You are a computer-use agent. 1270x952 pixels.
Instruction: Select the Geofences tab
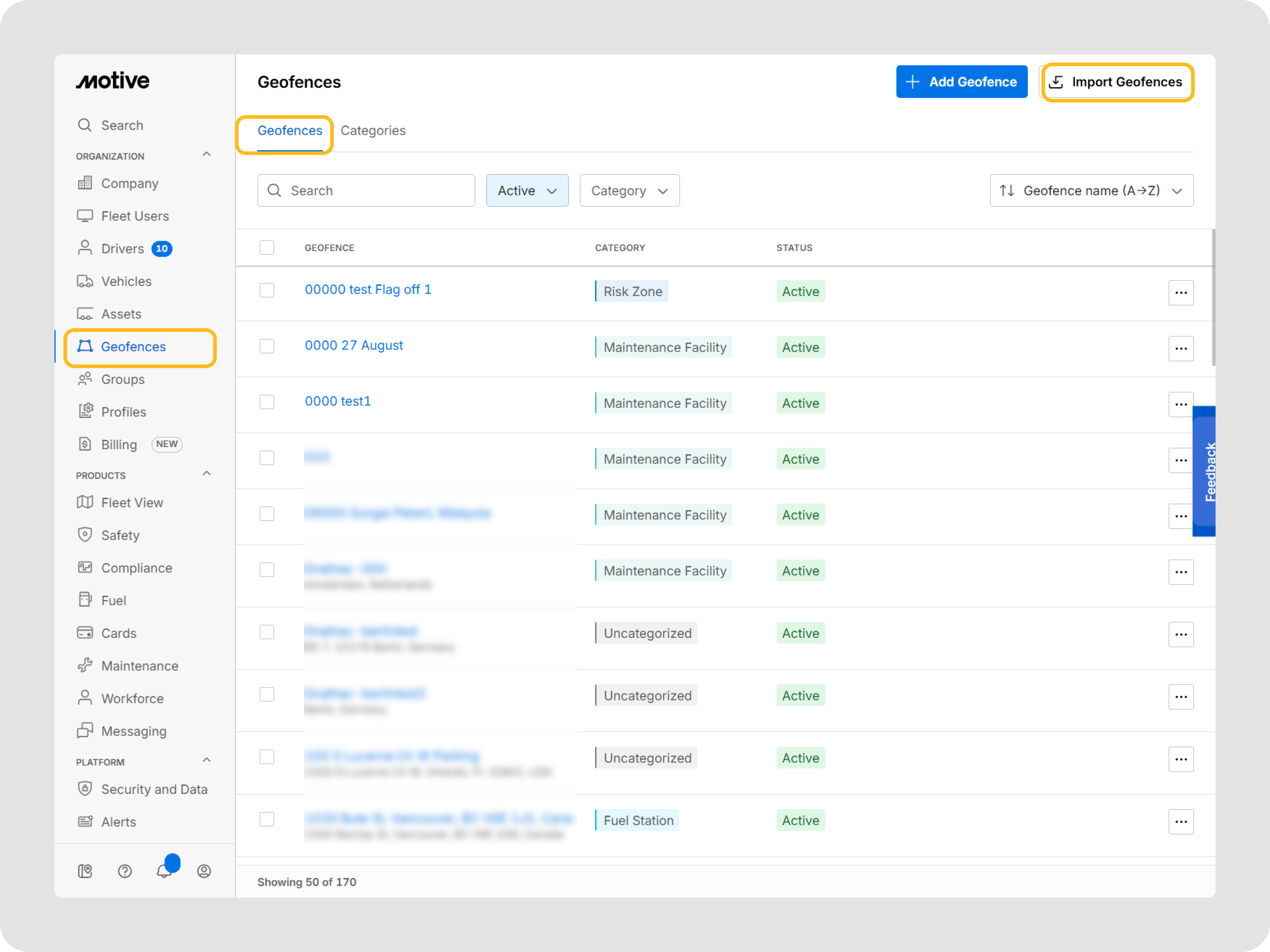point(290,130)
